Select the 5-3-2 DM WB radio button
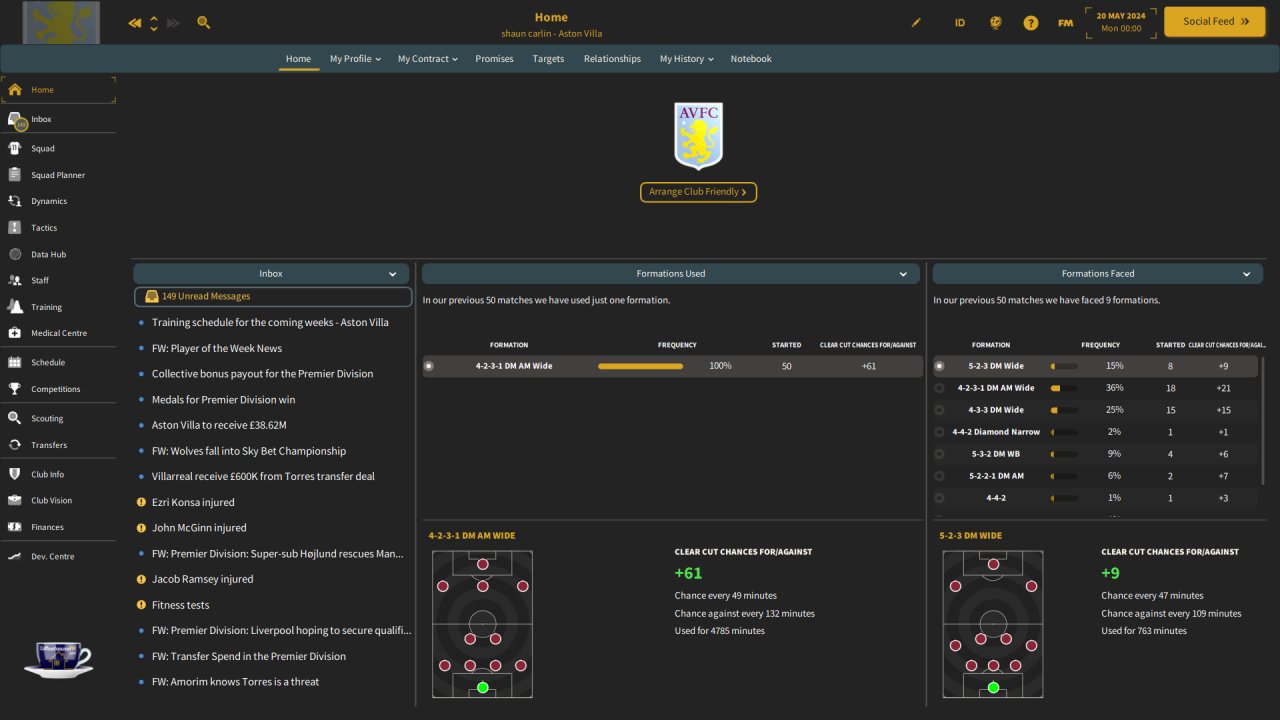The height and width of the screenshot is (720, 1280). pos(939,454)
